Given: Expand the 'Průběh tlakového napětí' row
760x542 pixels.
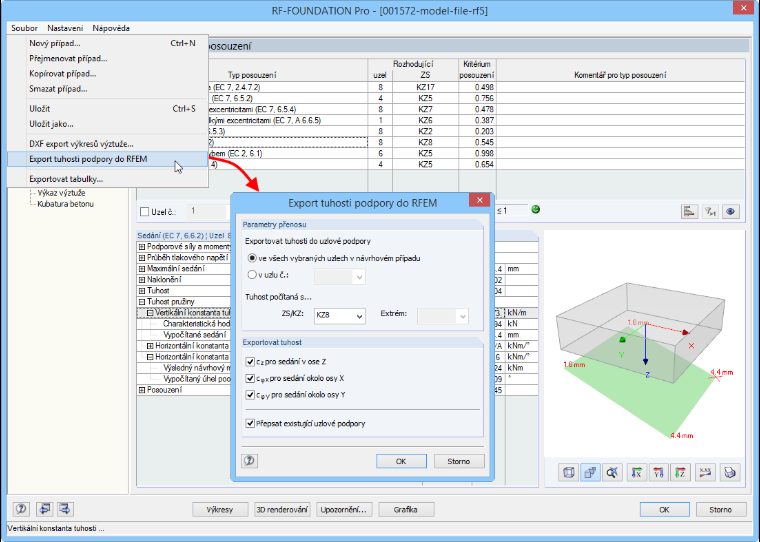Looking at the screenshot, I should (x=142, y=258).
